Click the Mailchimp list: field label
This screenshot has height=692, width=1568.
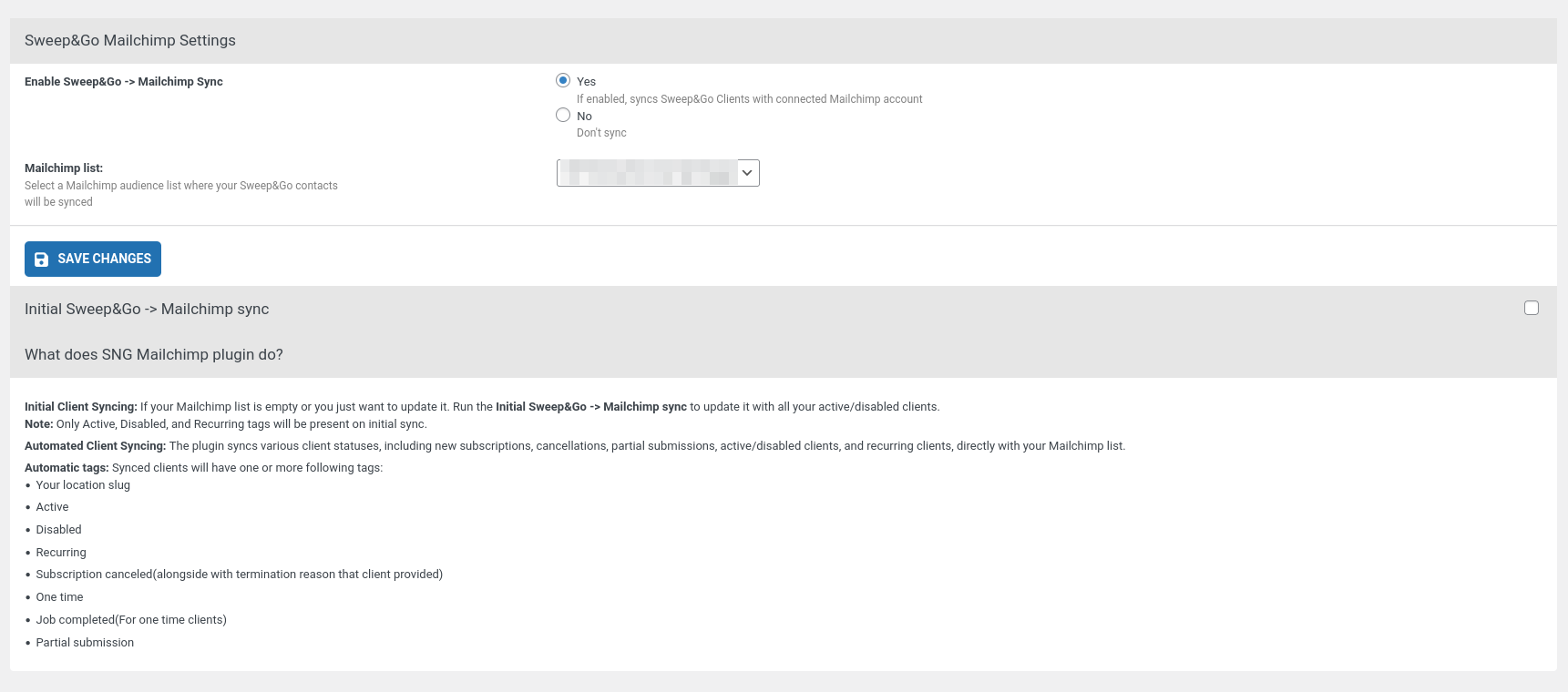64,168
